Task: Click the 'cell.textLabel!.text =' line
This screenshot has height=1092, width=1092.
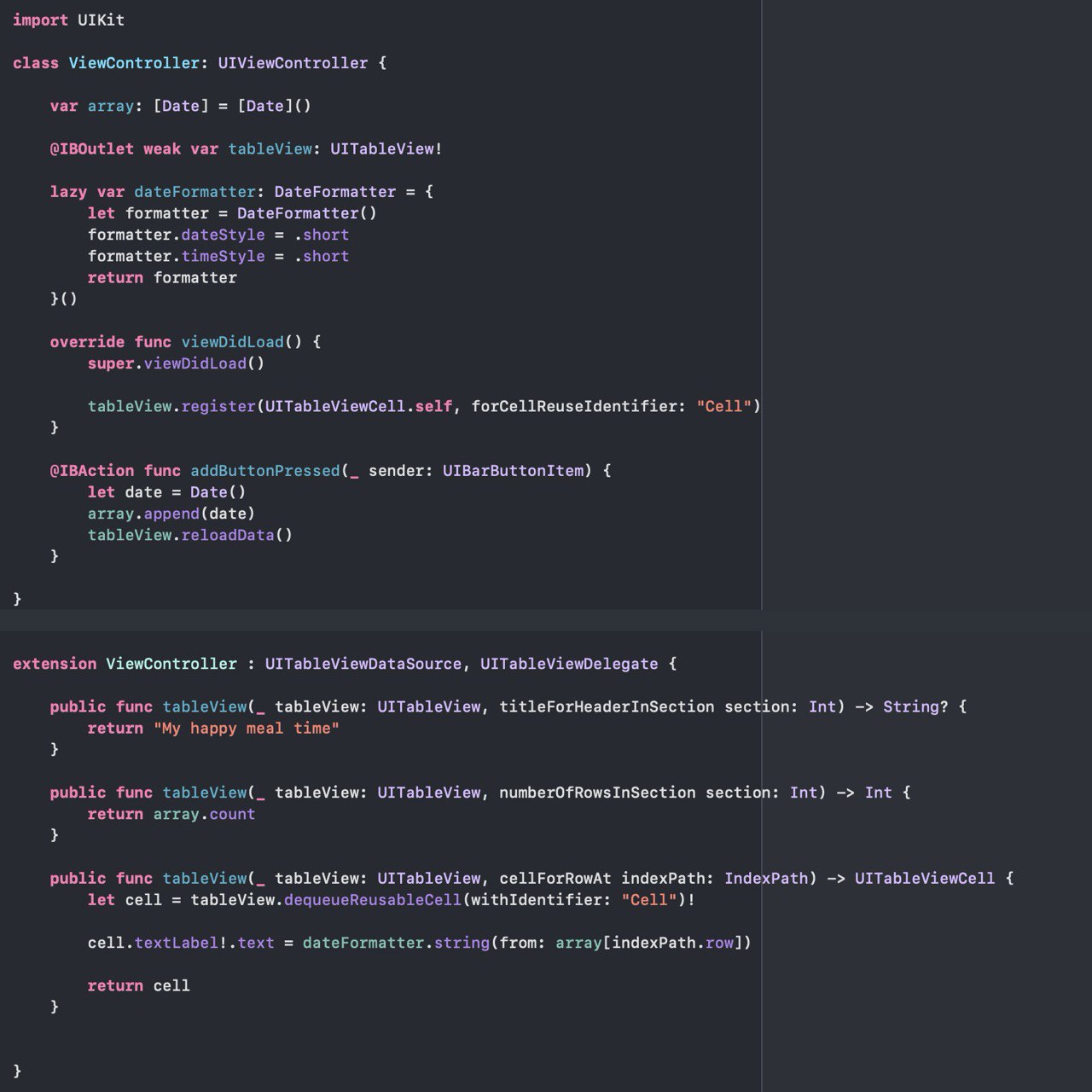Action: (x=420, y=943)
